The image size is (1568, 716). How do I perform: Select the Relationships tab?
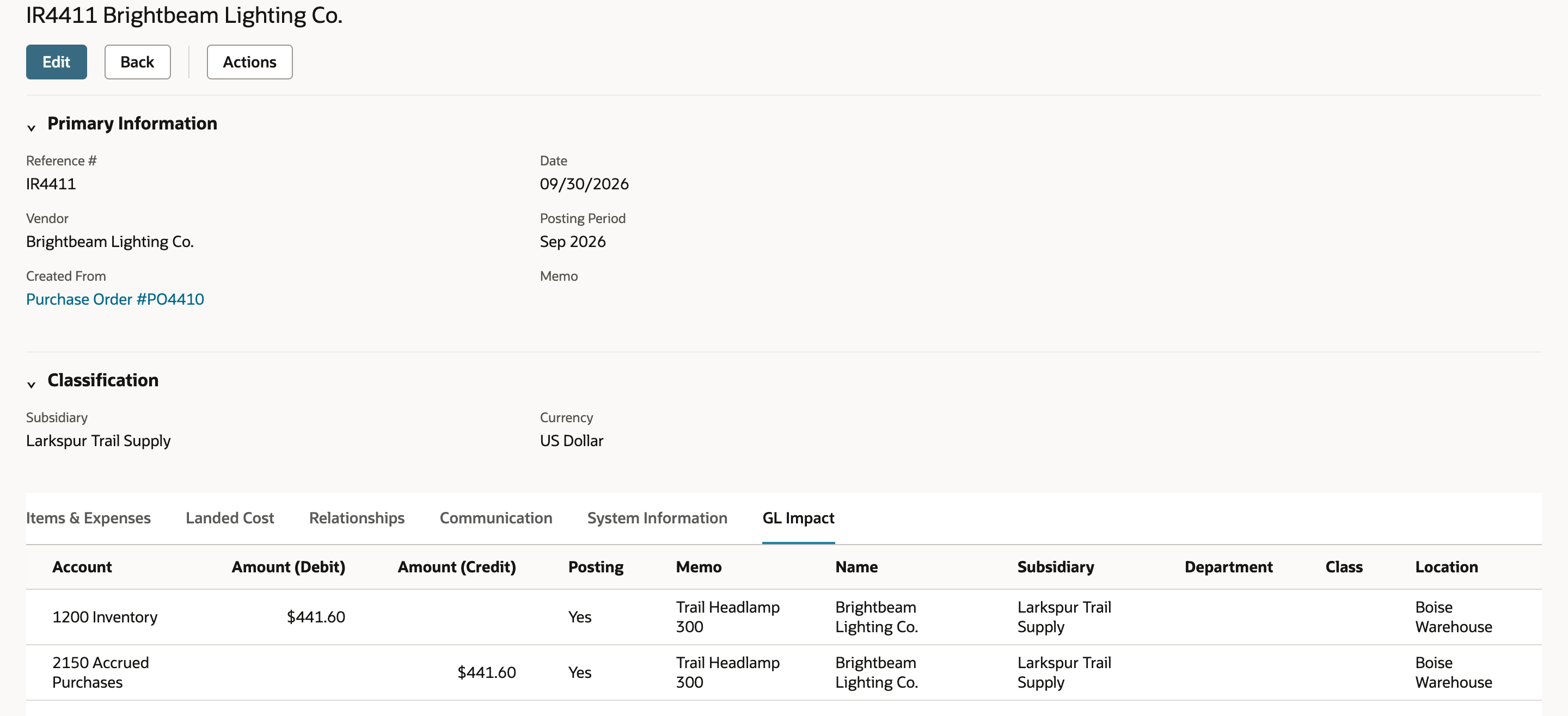tap(357, 518)
